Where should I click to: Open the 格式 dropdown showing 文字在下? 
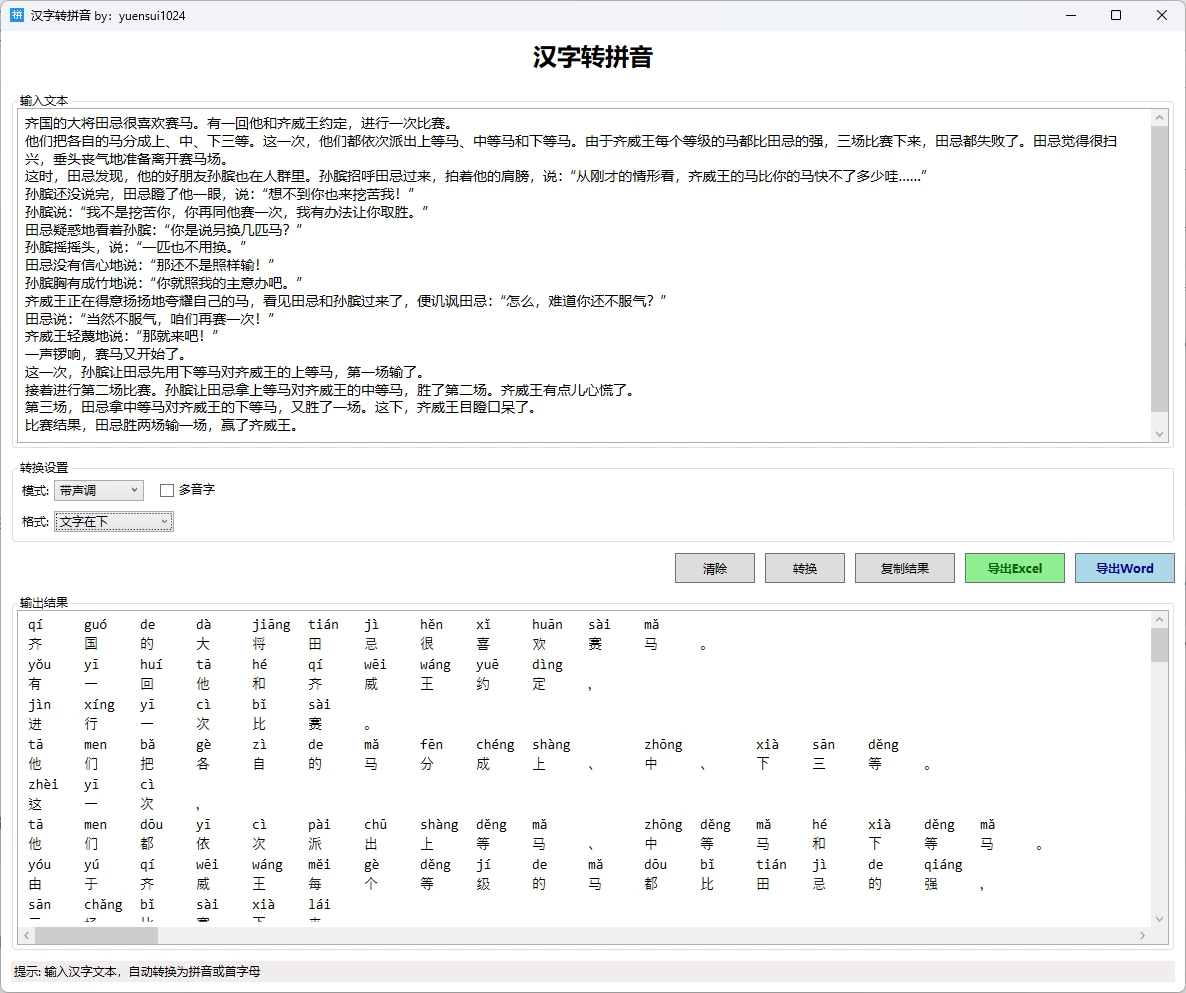[113, 521]
